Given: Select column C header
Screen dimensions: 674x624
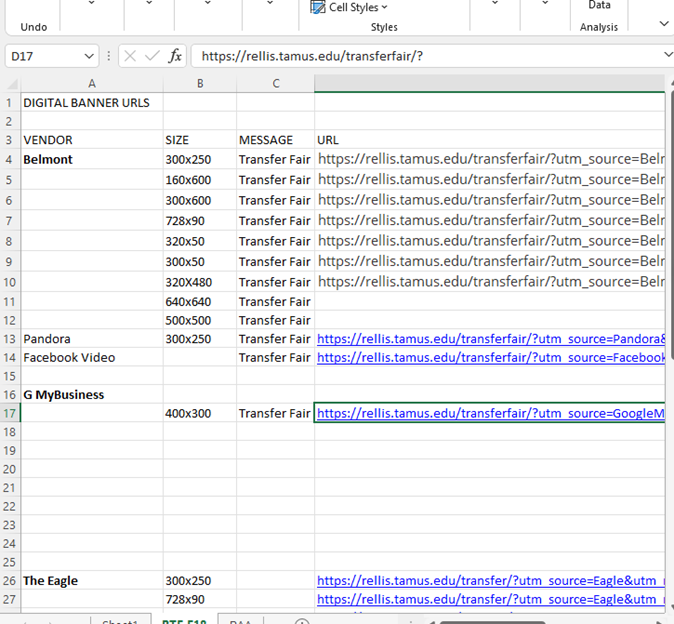Looking at the screenshot, I should coord(276,83).
